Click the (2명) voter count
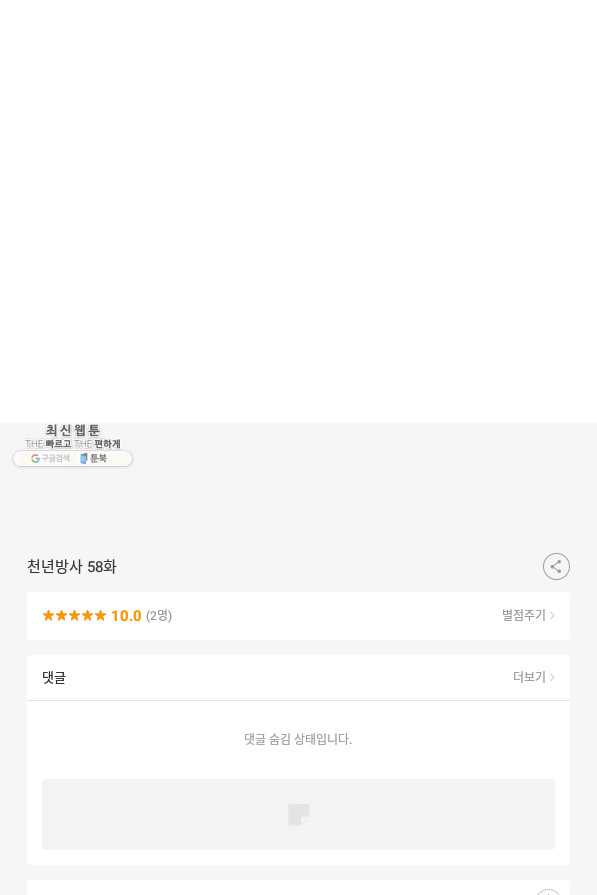Viewport: 597px width, 895px height. click(x=159, y=615)
